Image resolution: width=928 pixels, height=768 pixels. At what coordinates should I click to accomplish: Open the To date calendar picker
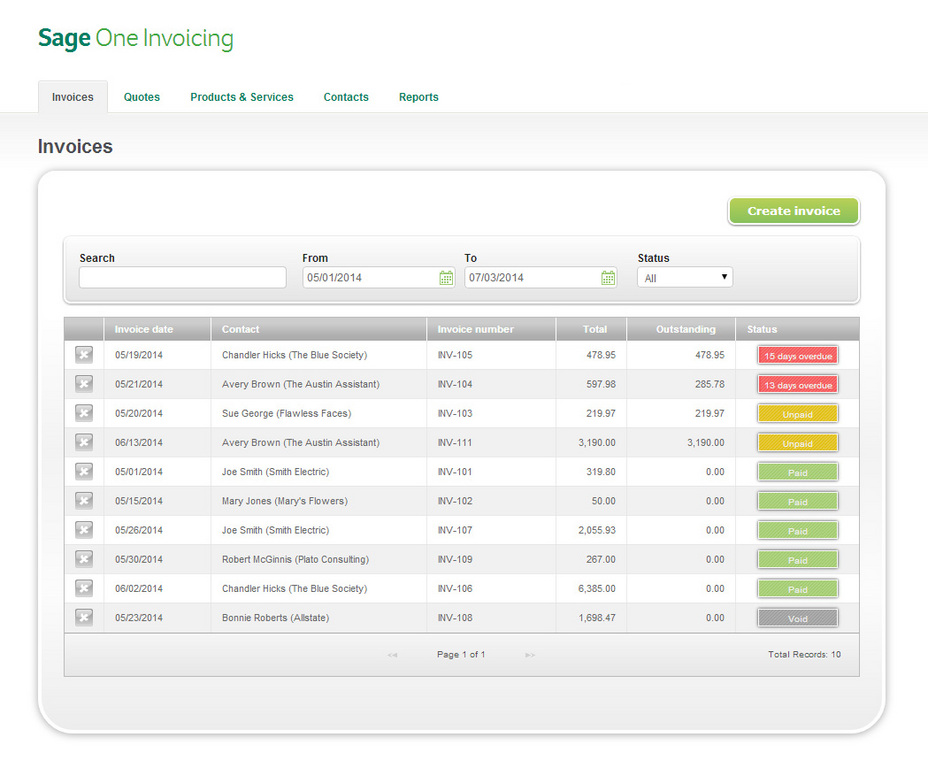coord(608,277)
